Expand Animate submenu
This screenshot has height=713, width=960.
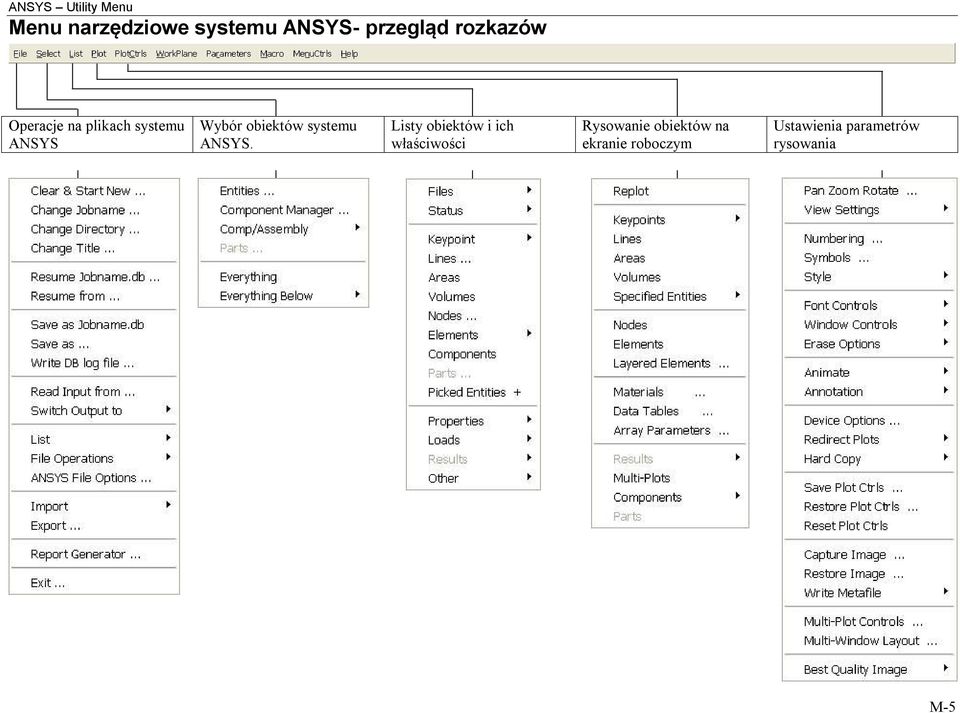[x=869, y=373]
